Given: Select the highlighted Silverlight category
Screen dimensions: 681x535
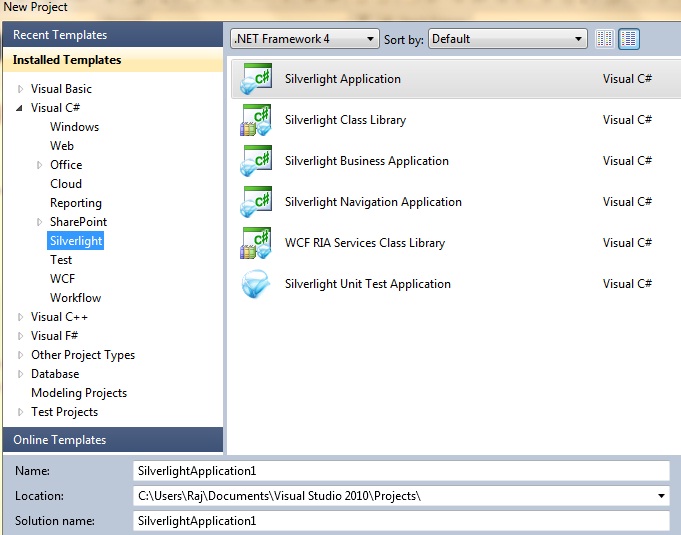Looking at the screenshot, I should coord(76,241).
